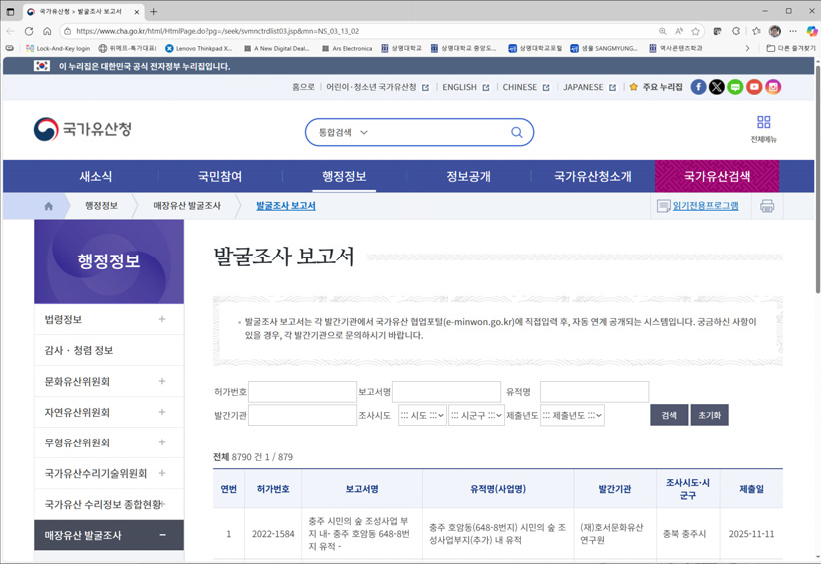Expand 국가유산수리기술위원회 sidebar item
The height and width of the screenshot is (564, 821).
coord(162,473)
